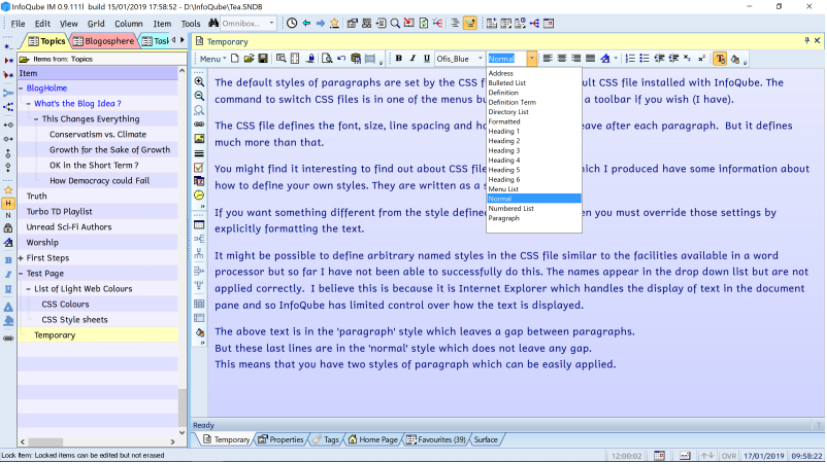827x465 pixels.
Task: Undo the last edit with the undo arrow
Action: [342, 59]
